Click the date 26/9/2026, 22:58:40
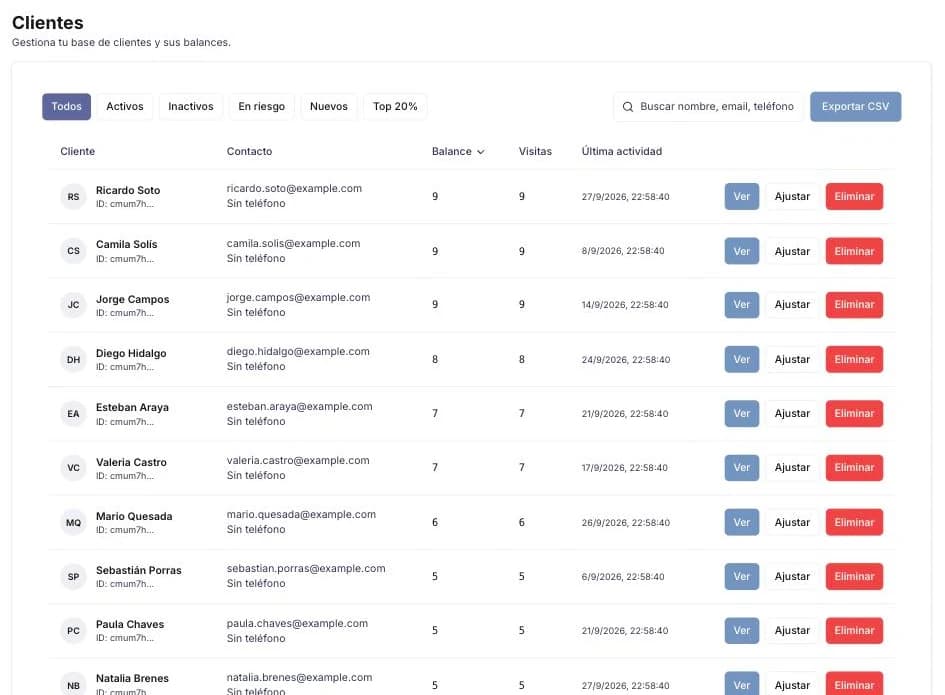The height and width of the screenshot is (695, 945). coord(626,523)
